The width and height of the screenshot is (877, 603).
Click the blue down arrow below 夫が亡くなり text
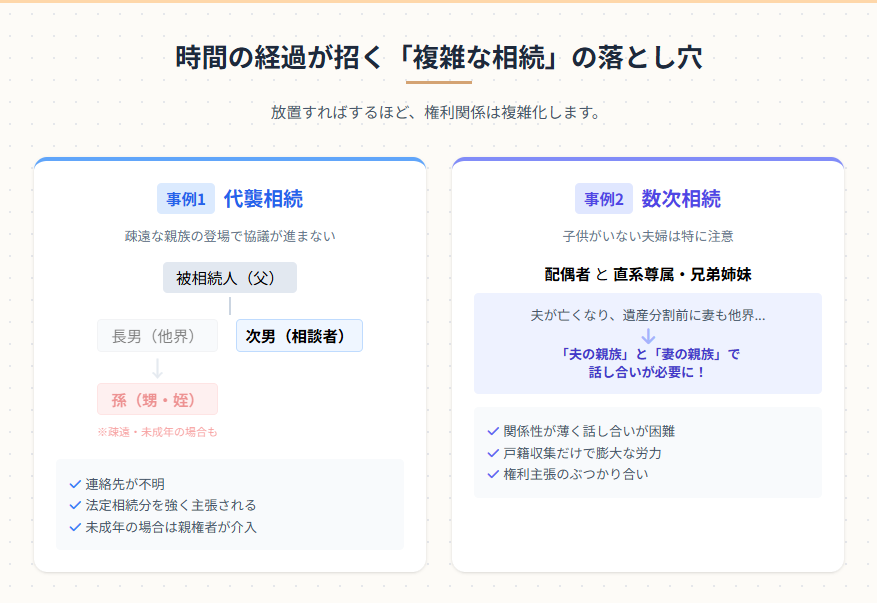tap(648, 335)
